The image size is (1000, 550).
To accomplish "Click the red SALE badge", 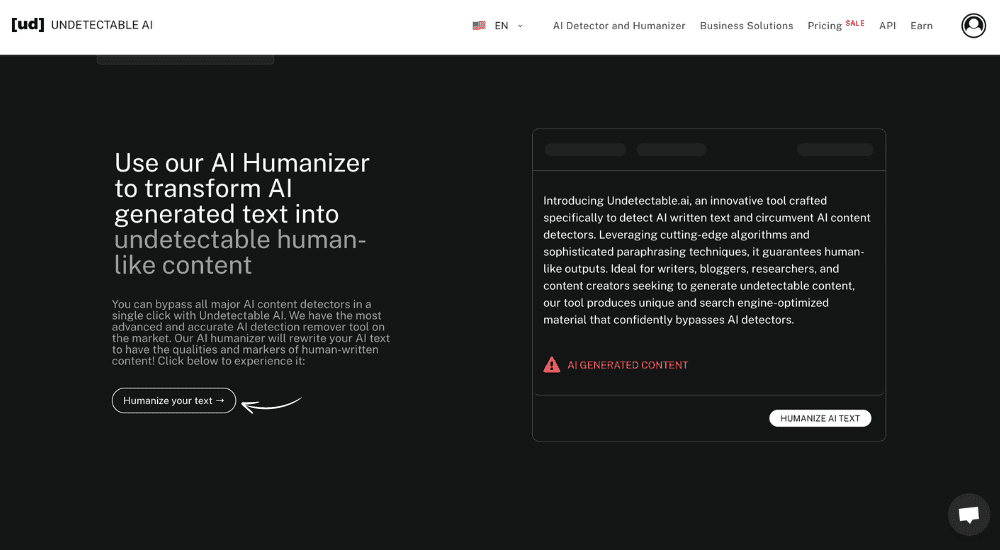I will pos(855,23).
